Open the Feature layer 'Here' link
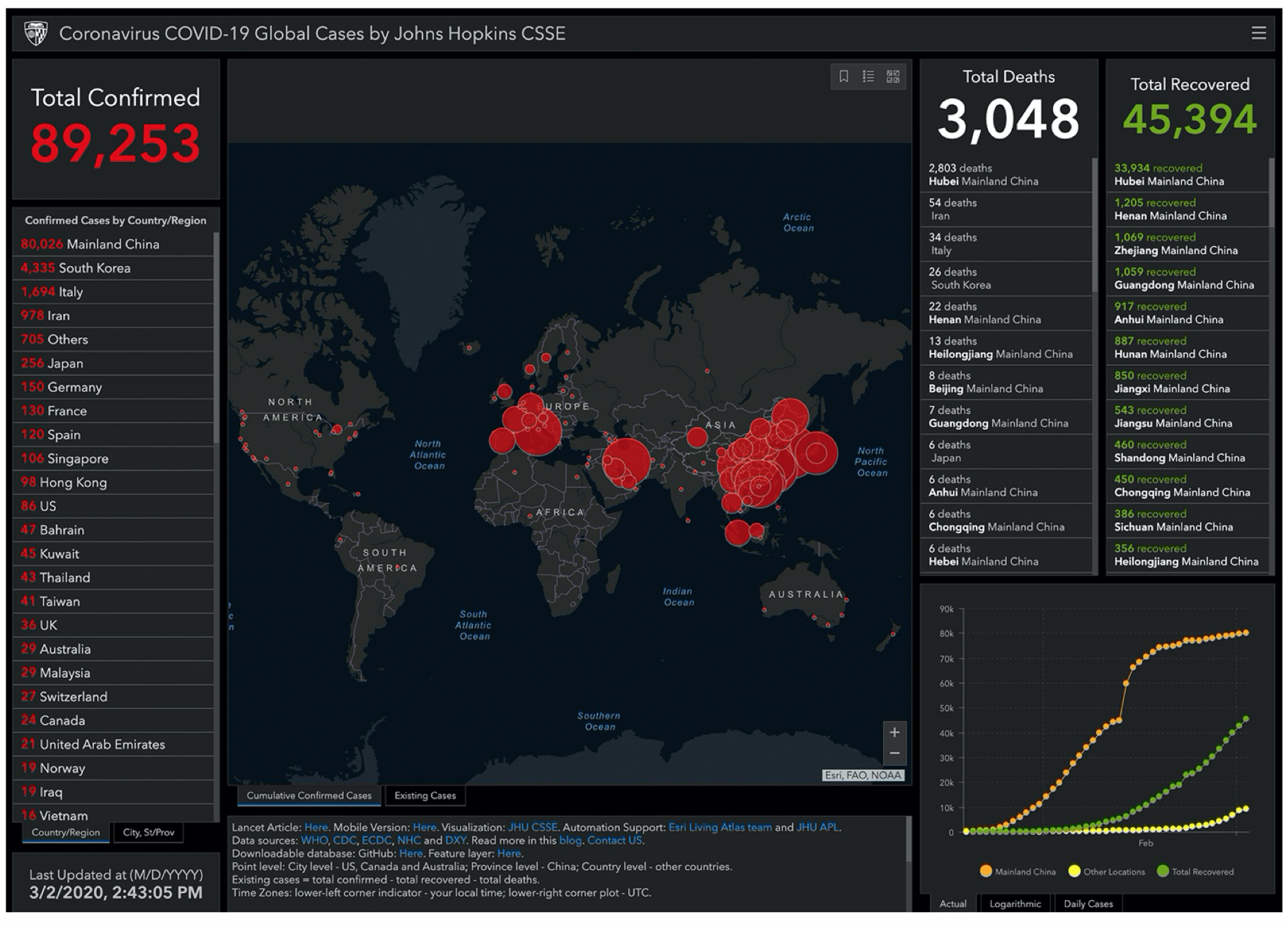The width and height of the screenshot is (1288, 927). point(509,853)
